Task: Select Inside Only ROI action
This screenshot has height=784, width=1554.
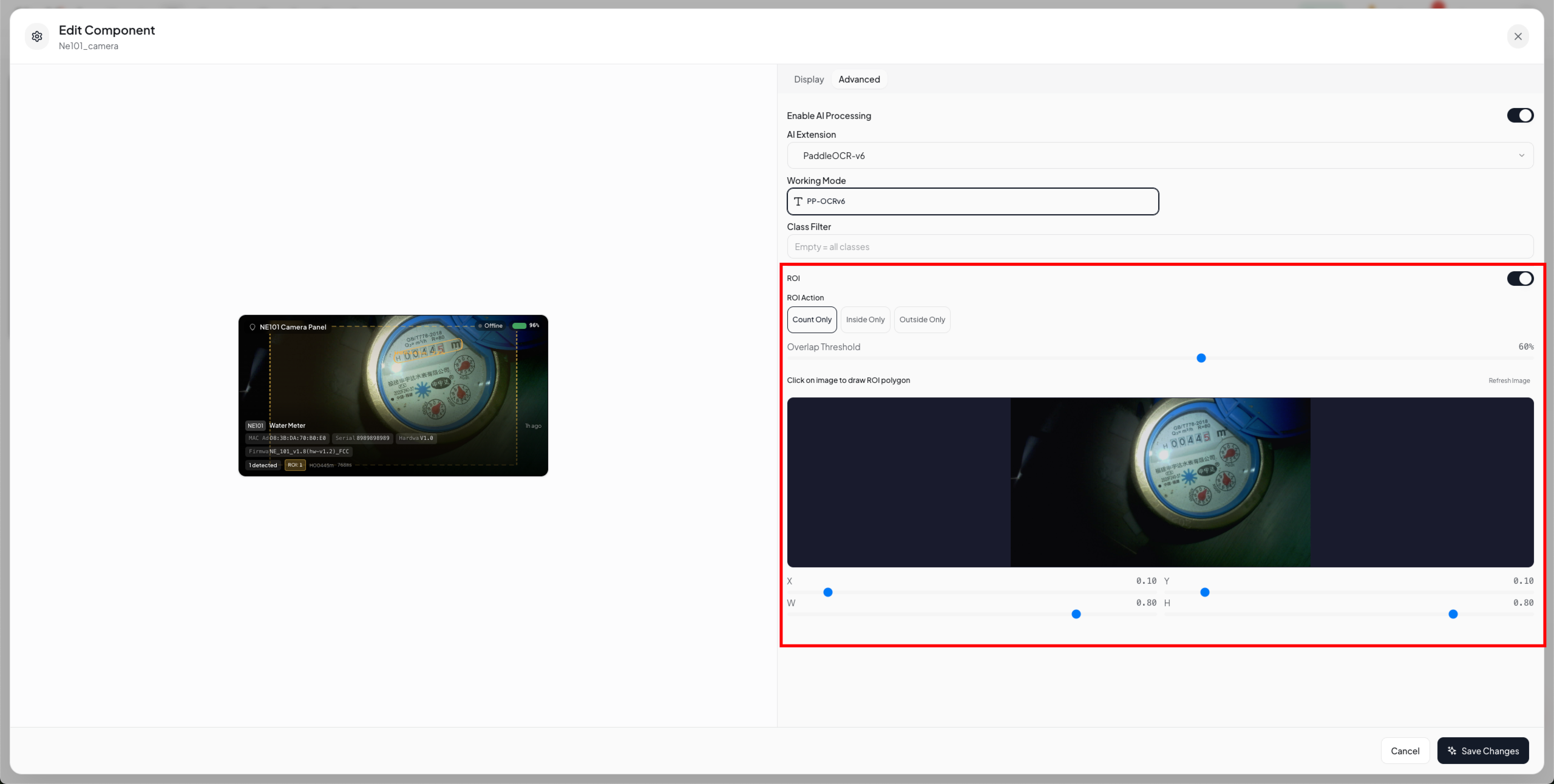Action: click(865, 320)
